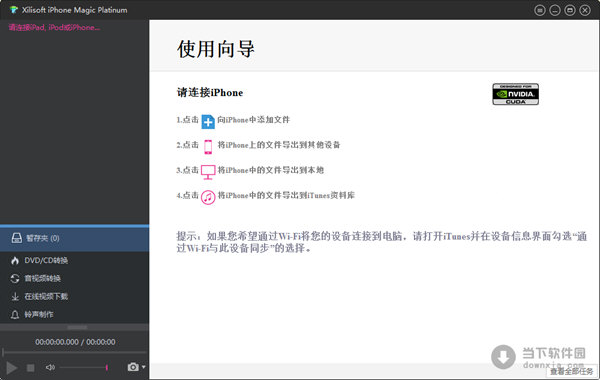This screenshot has width=600, height=380.
Task: Click 查看全部任务 view all tasks button
Action: click(571, 371)
